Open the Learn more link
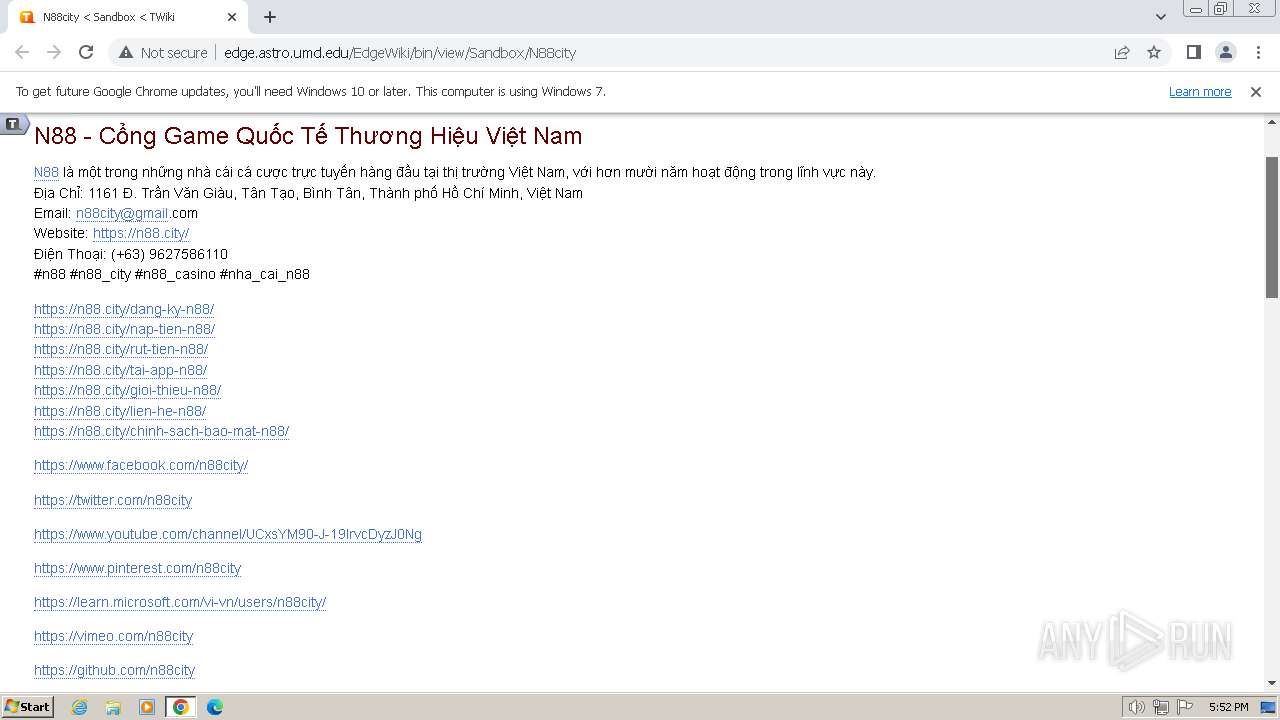Image resolution: width=1280 pixels, height=720 pixels. click(x=1200, y=91)
